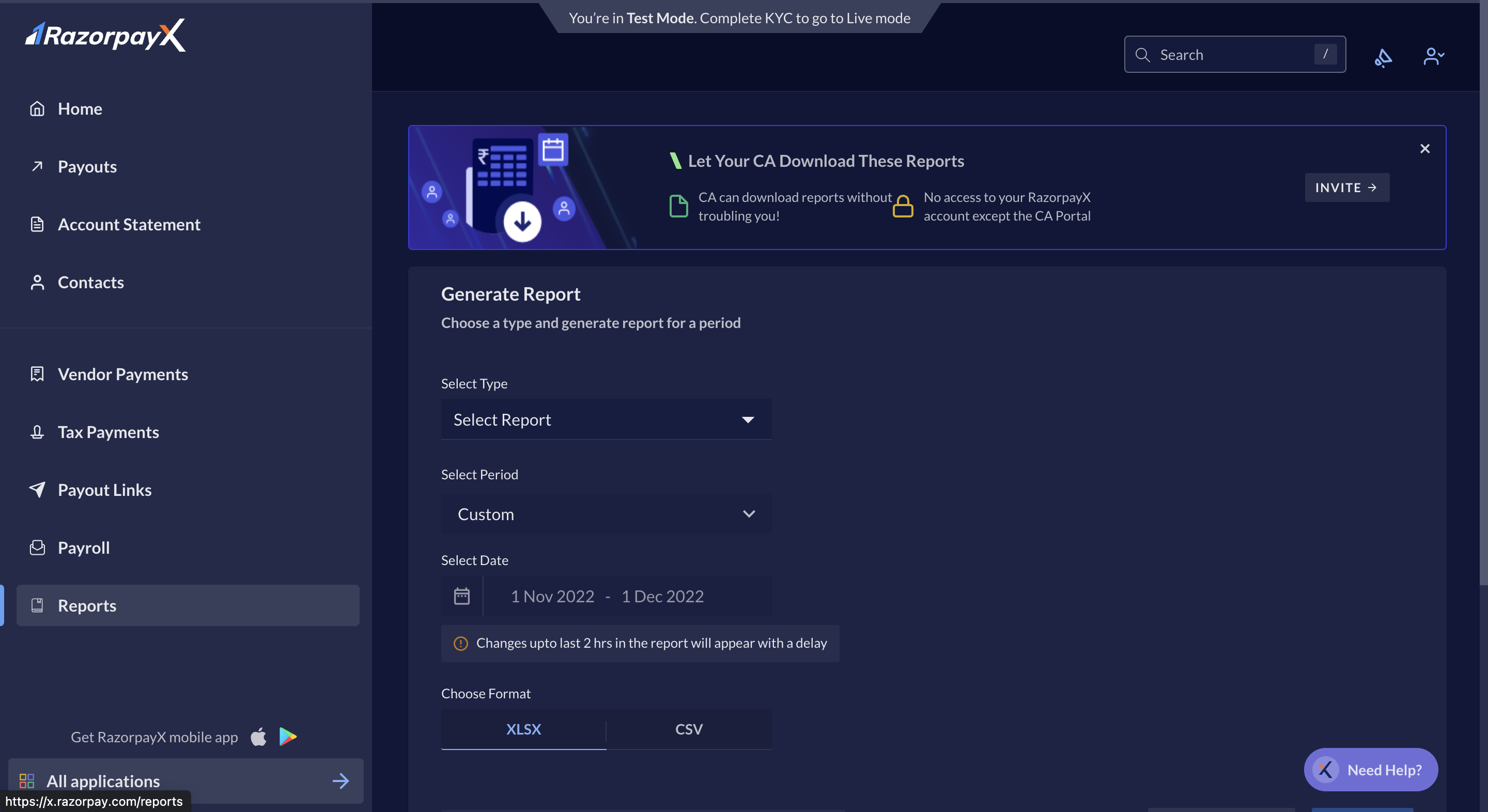Open the Apple App Store link
1488x812 pixels.
coord(258,737)
